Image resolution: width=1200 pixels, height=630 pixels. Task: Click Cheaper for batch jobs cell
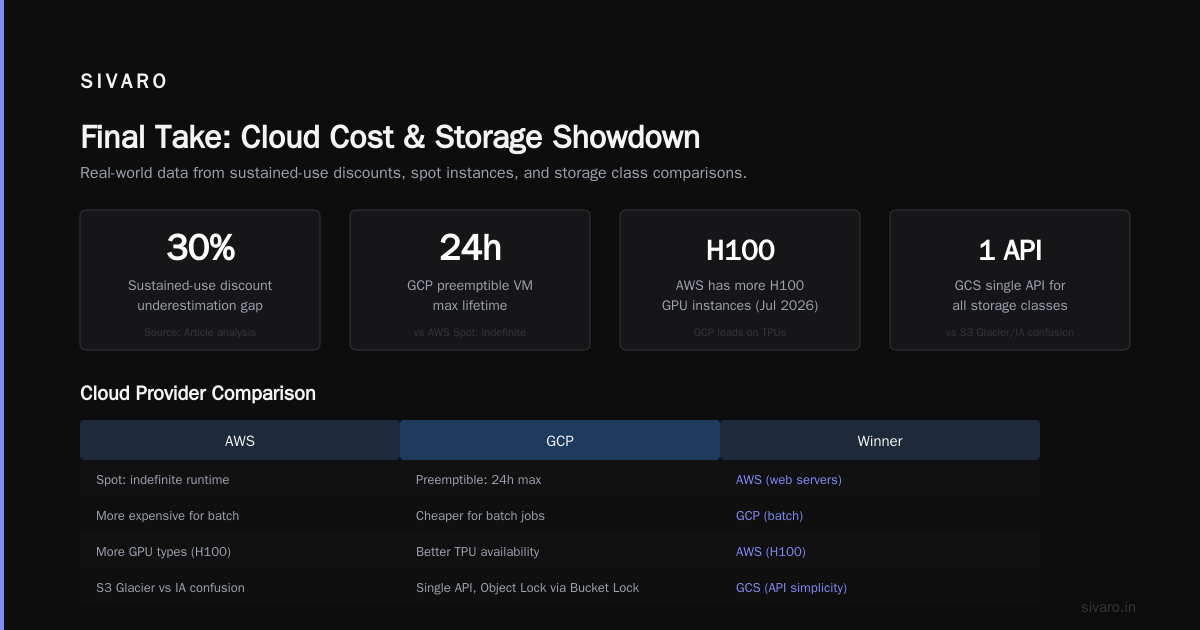point(481,516)
